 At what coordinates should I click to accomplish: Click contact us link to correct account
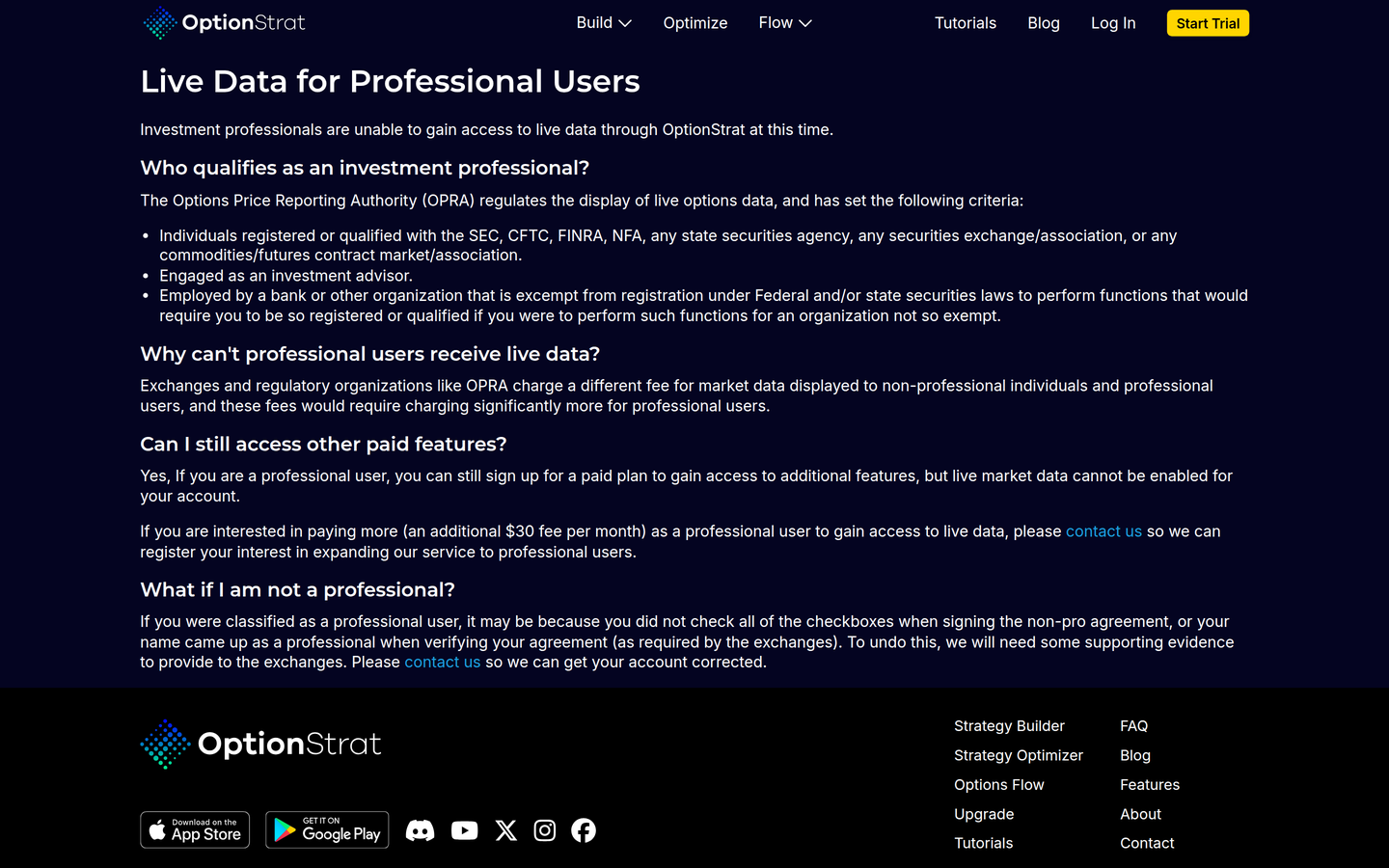coord(443,663)
